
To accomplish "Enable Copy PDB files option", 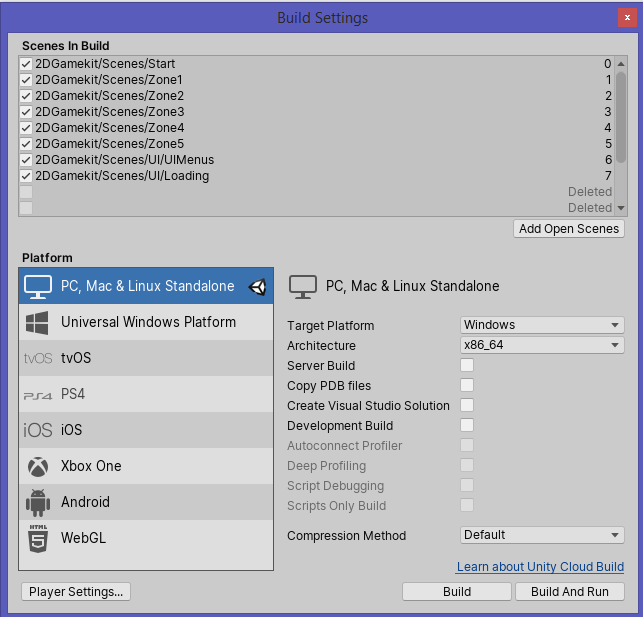I will [467, 385].
